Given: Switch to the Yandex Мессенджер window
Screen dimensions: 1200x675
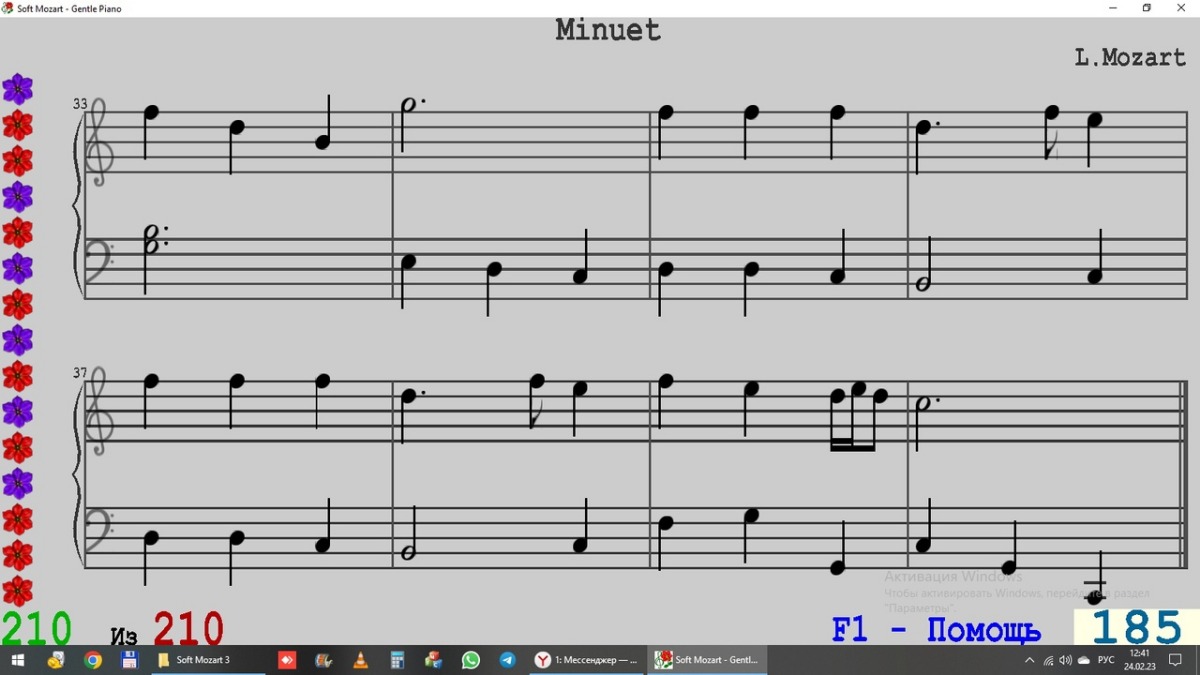Looking at the screenshot, I should coord(587,660).
